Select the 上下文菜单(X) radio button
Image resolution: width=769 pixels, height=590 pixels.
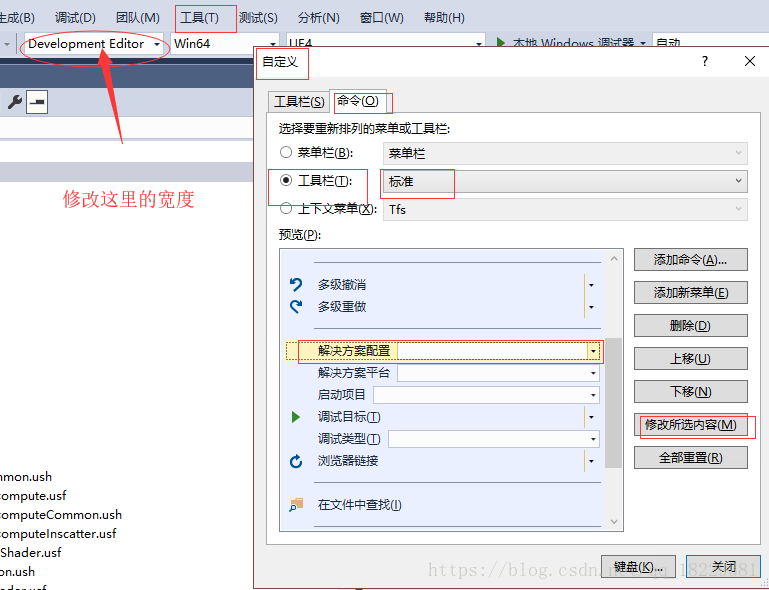(286, 208)
